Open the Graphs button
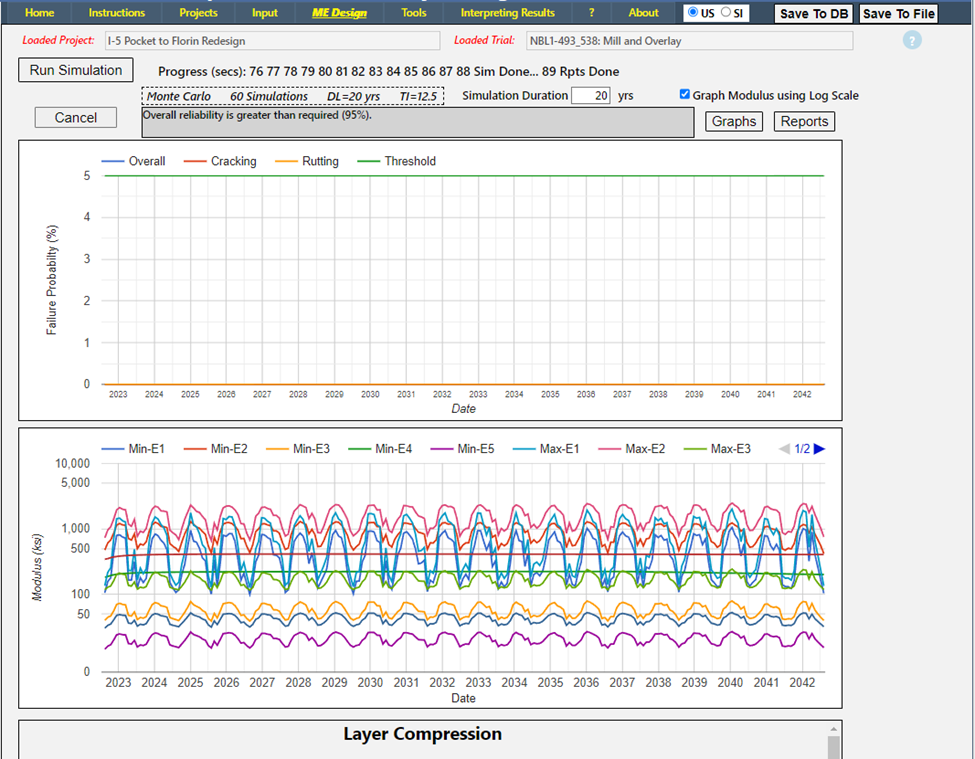The image size is (975, 759). pos(734,121)
